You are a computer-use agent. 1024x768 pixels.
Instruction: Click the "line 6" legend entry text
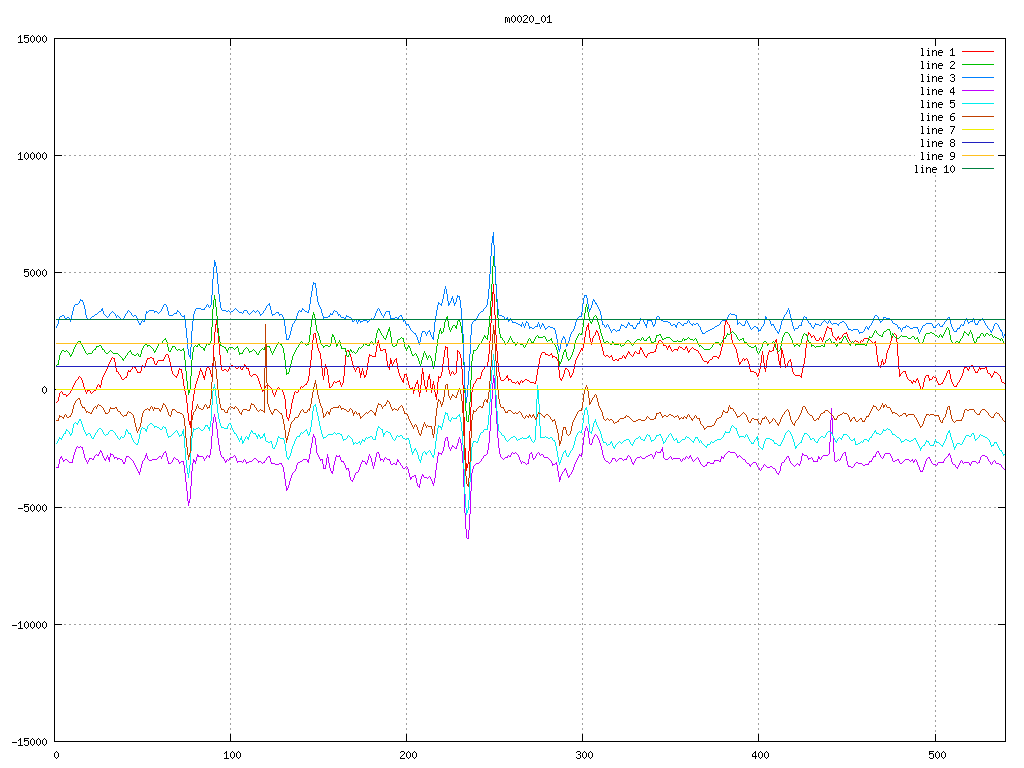coord(937,117)
